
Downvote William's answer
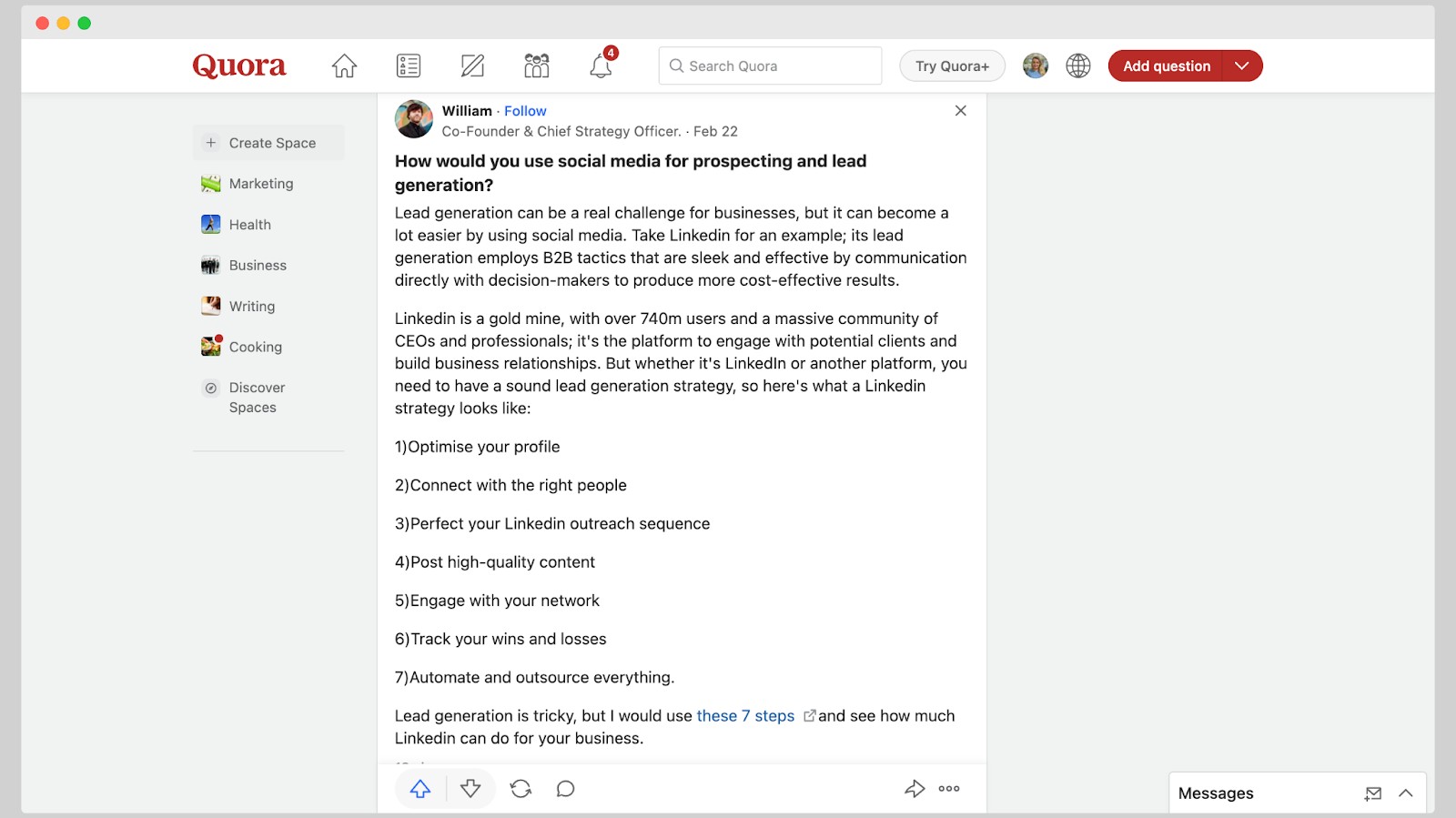coord(470,789)
